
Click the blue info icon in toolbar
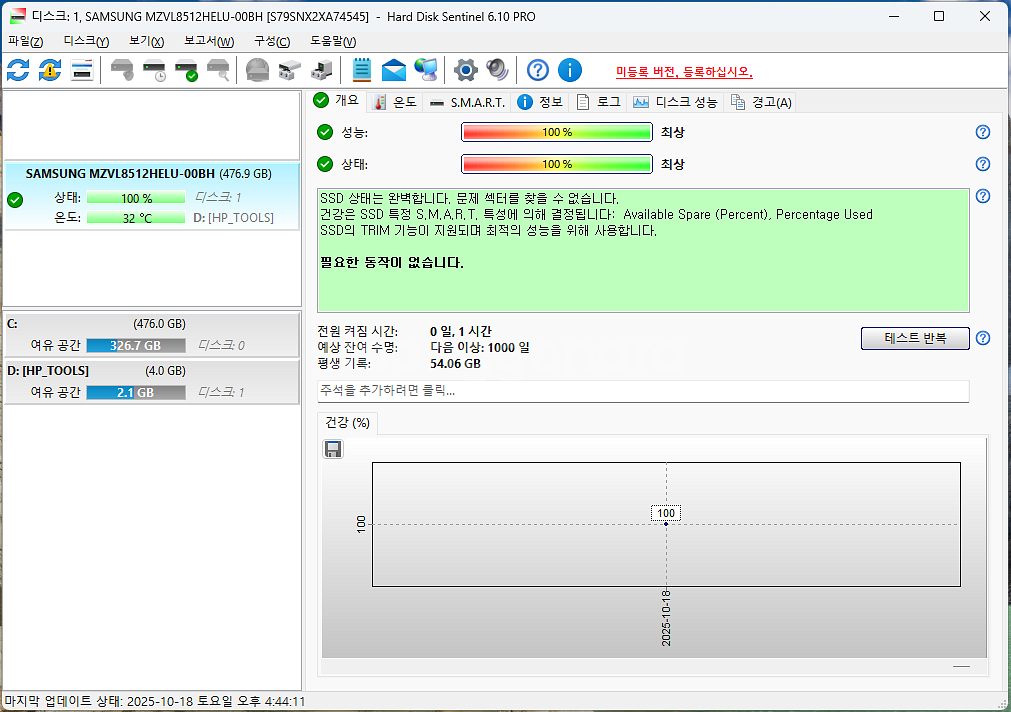pos(569,70)
